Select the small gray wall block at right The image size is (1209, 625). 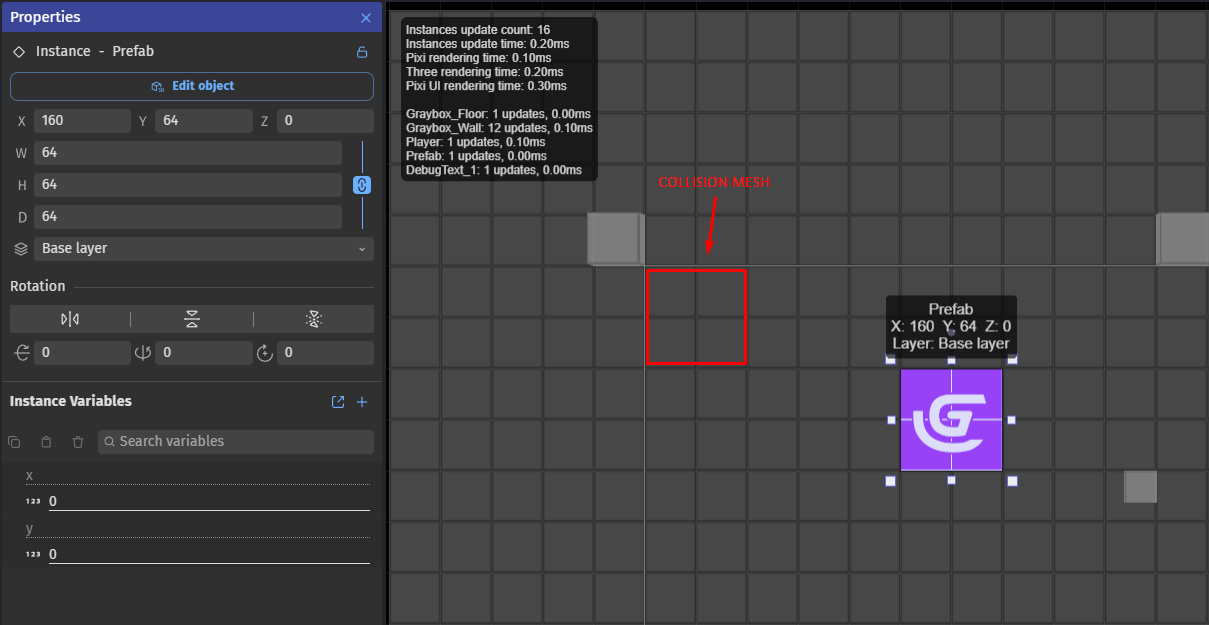click(x=1141, y=487)
